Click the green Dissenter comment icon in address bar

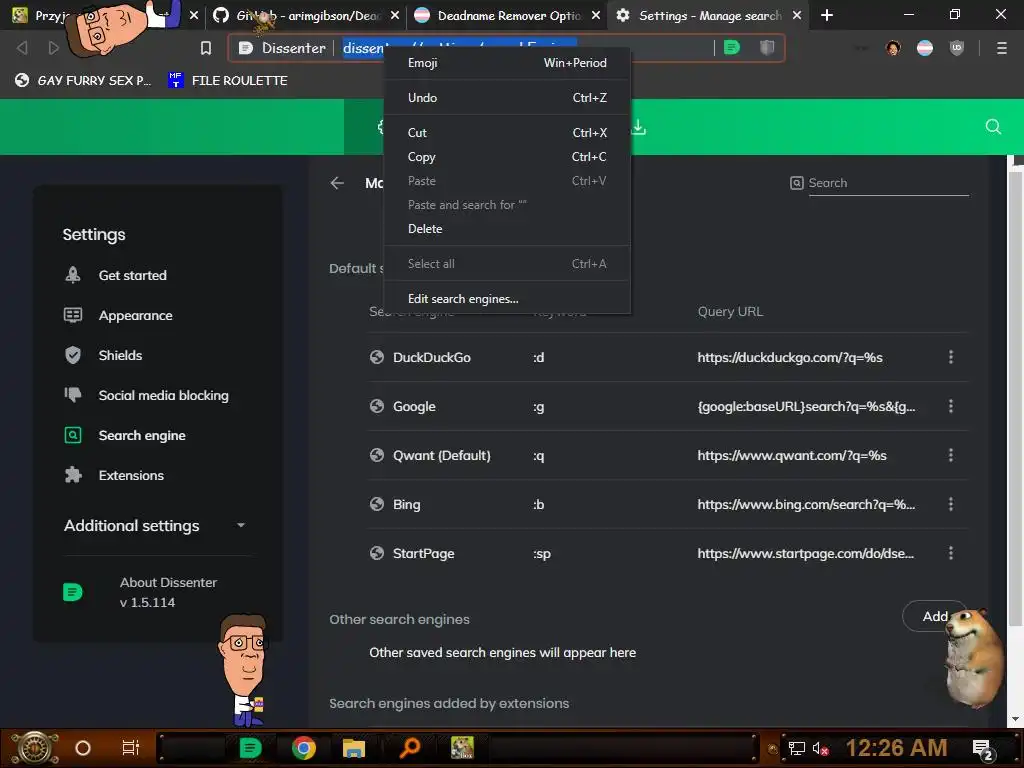(732, 47)
